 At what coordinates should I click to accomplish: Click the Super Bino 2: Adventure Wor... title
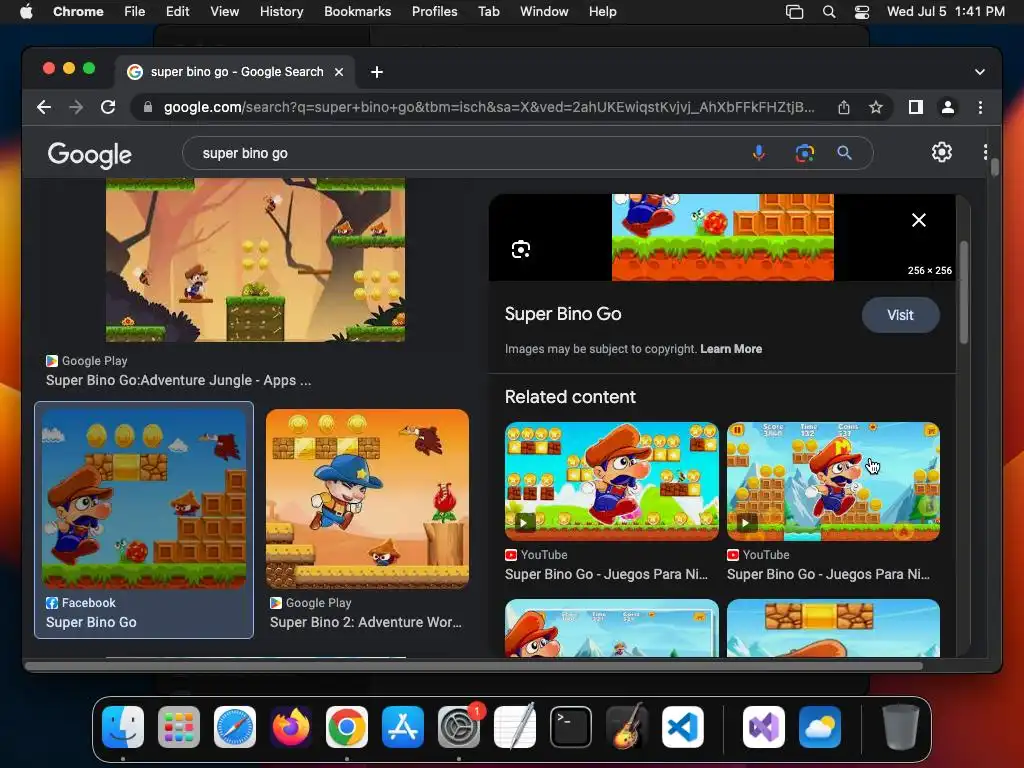pos(366,622)
